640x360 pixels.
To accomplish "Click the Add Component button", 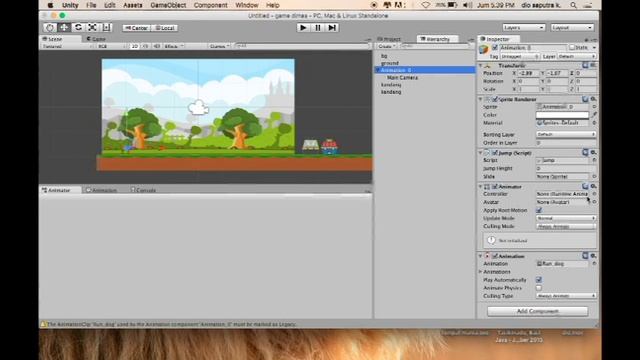I will coord(538,311).
